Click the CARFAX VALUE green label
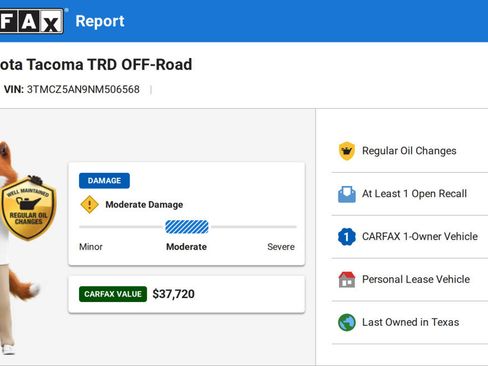488x366 pixels. pyautogui.click(x=113, y=294)
